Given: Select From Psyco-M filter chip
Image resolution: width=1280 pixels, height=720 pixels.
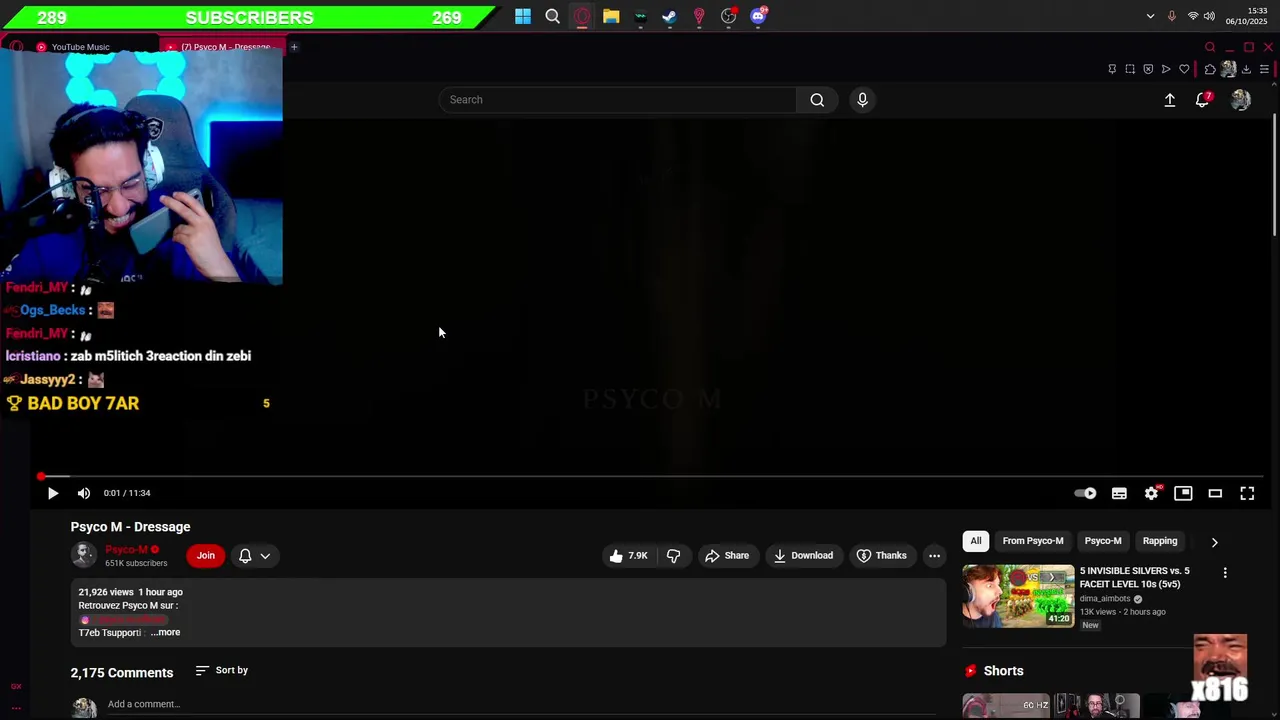Looking at the screenshot, I should pos(1033,541).
